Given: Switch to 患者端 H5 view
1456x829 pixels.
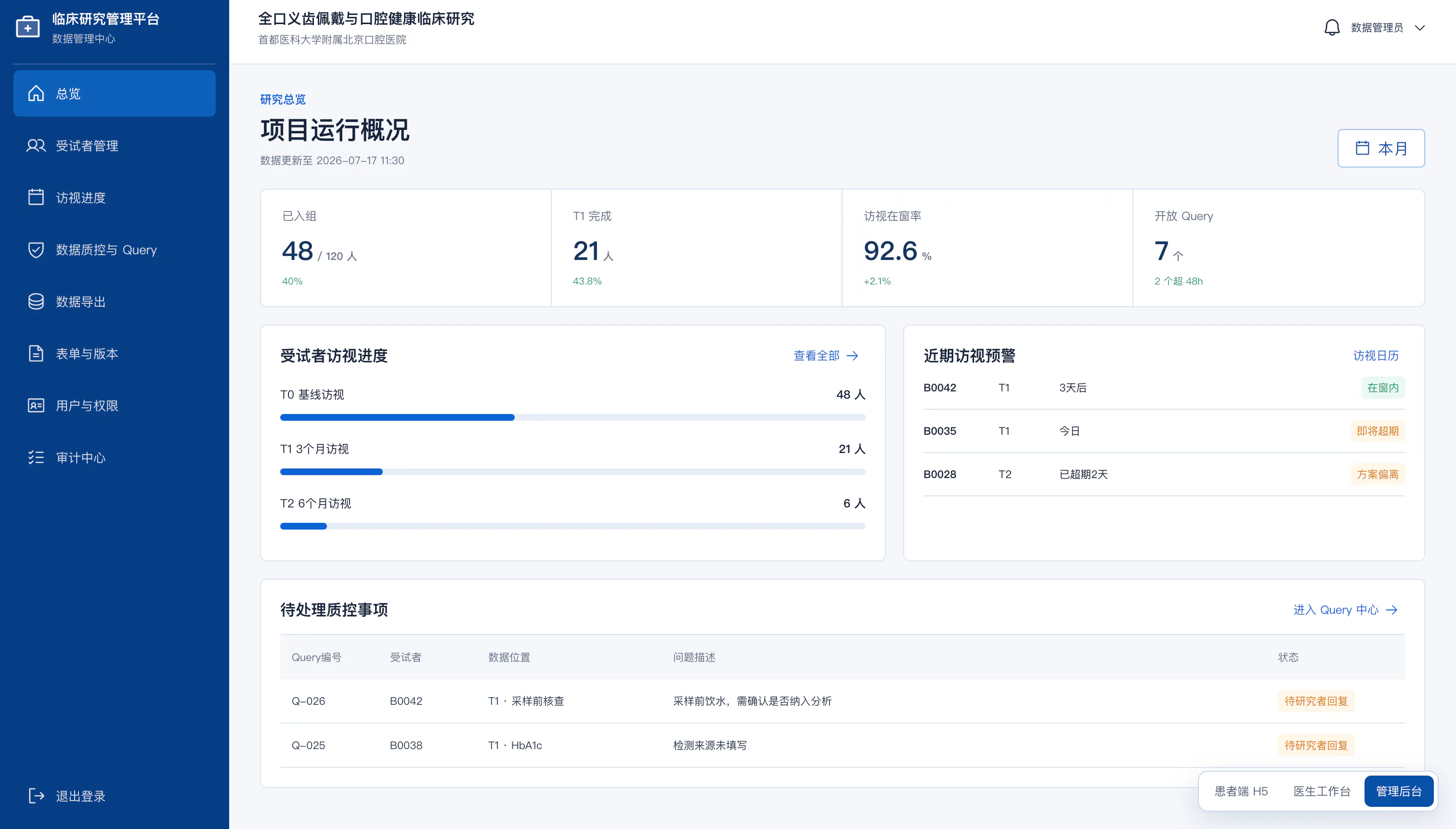Looking at the screenshot, I should point(1241,791).
